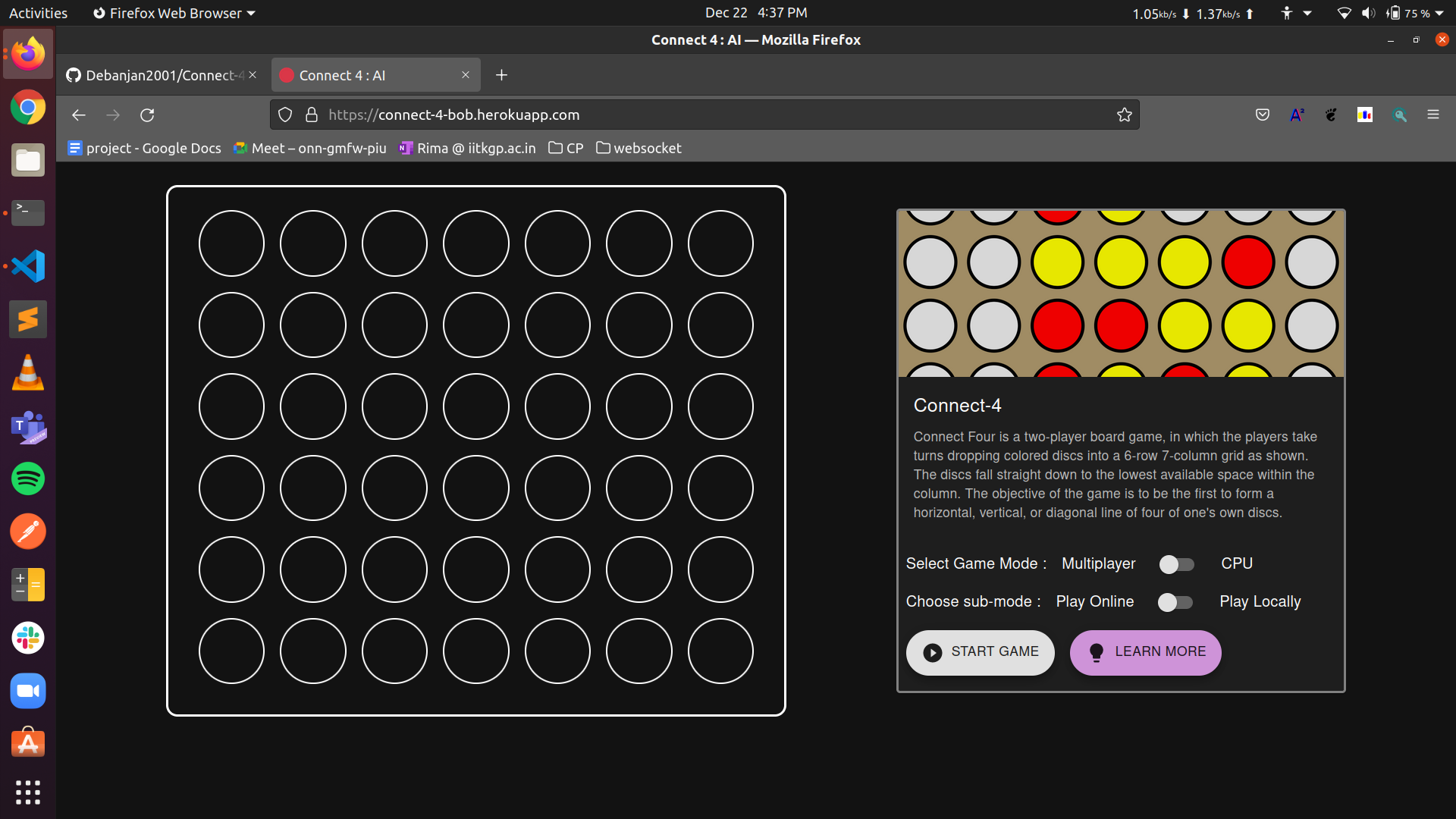Open the magnifier extension icon in the toolbar
This screenshot has width=1456, height=819.
coord(1400,115)
